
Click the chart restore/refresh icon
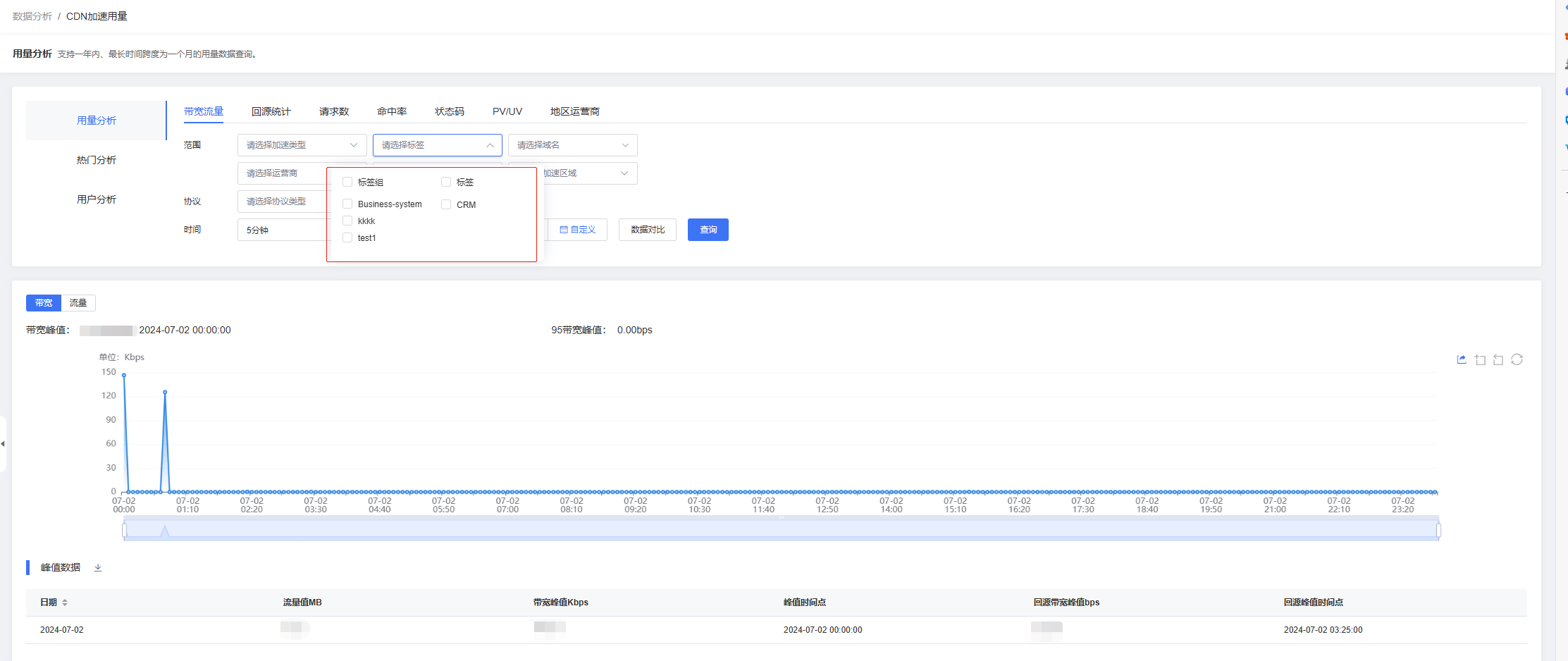(x=1517, y=359)
